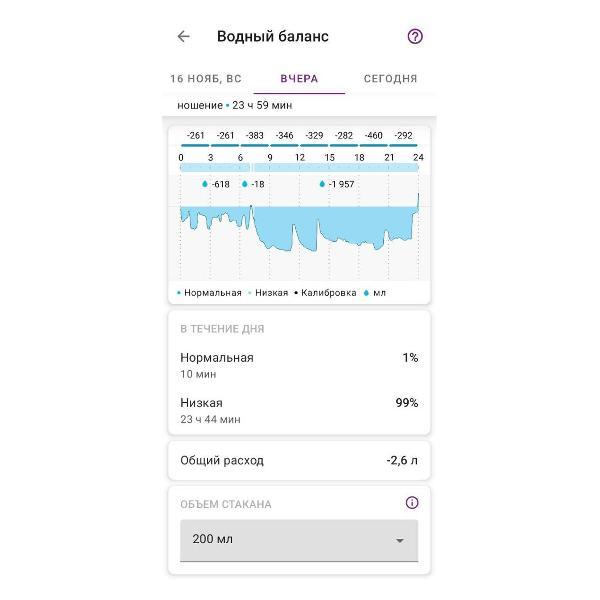Screen dimensions: 600x600
Task: Select the Вчера tab
Action: pyautogui.click(x=299, y=78)
